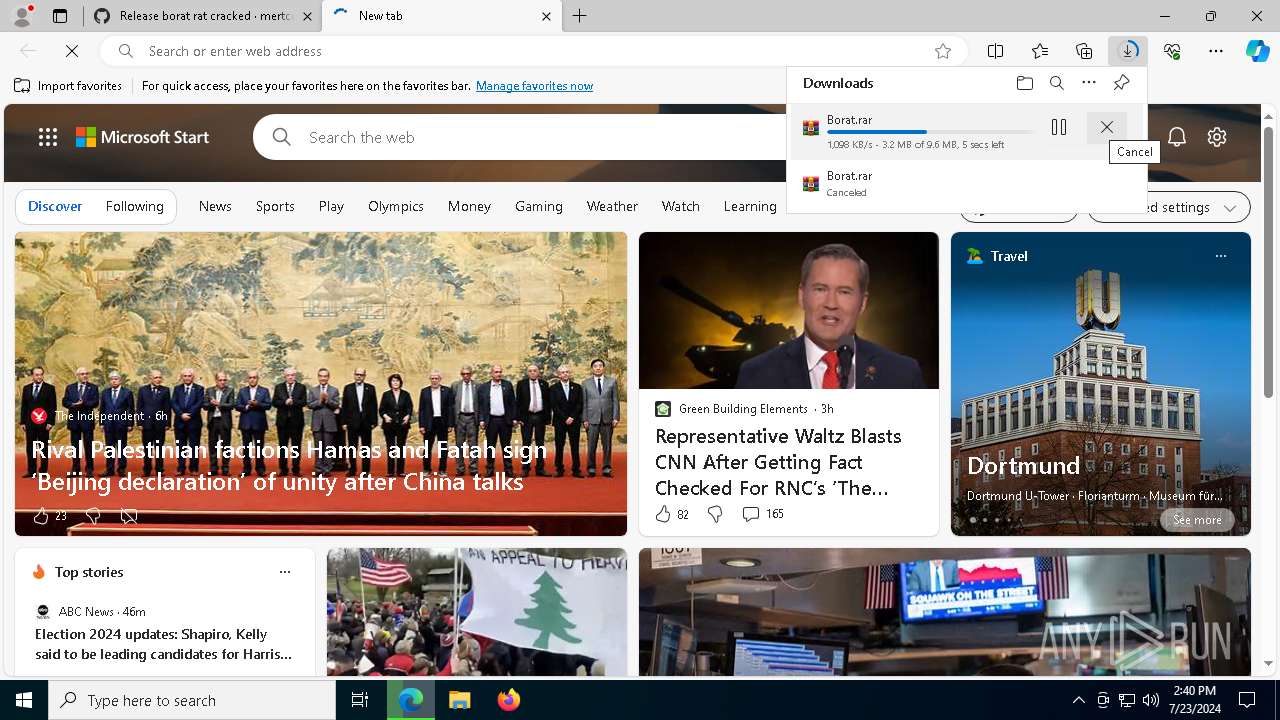Image resolution: width=1280 pixels, height=720 pixels.
Task: Open Manage favorites now link
Action: click(x=534, y=86)
